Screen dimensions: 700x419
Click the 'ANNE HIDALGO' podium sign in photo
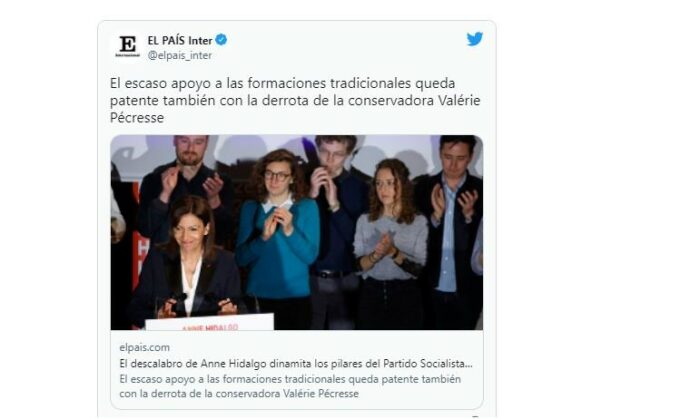[x=209, y=323]
